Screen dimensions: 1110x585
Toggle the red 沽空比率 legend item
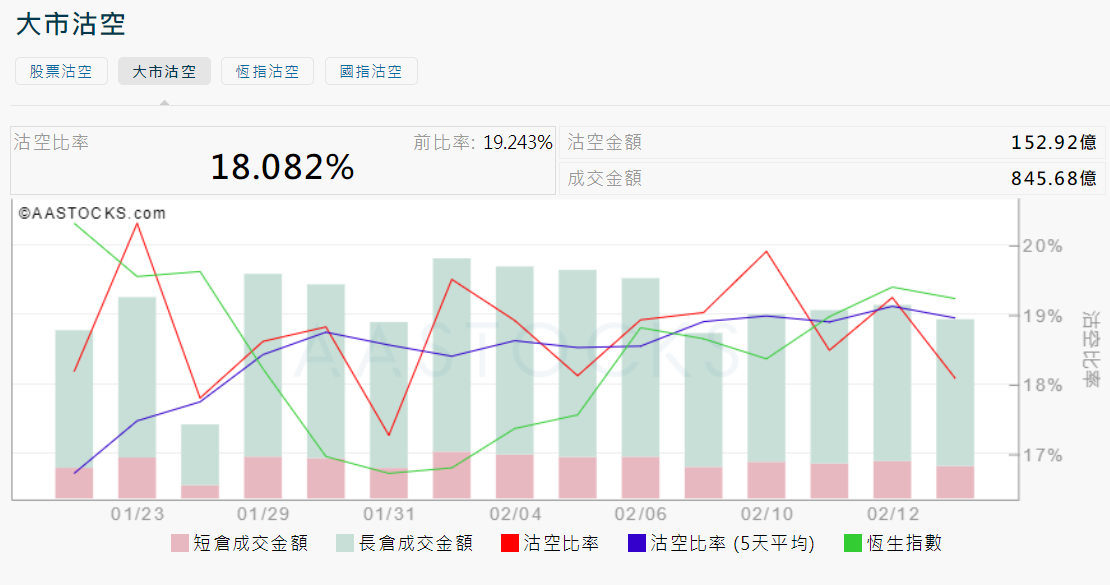pyautogui.click(x=549, y=543)
